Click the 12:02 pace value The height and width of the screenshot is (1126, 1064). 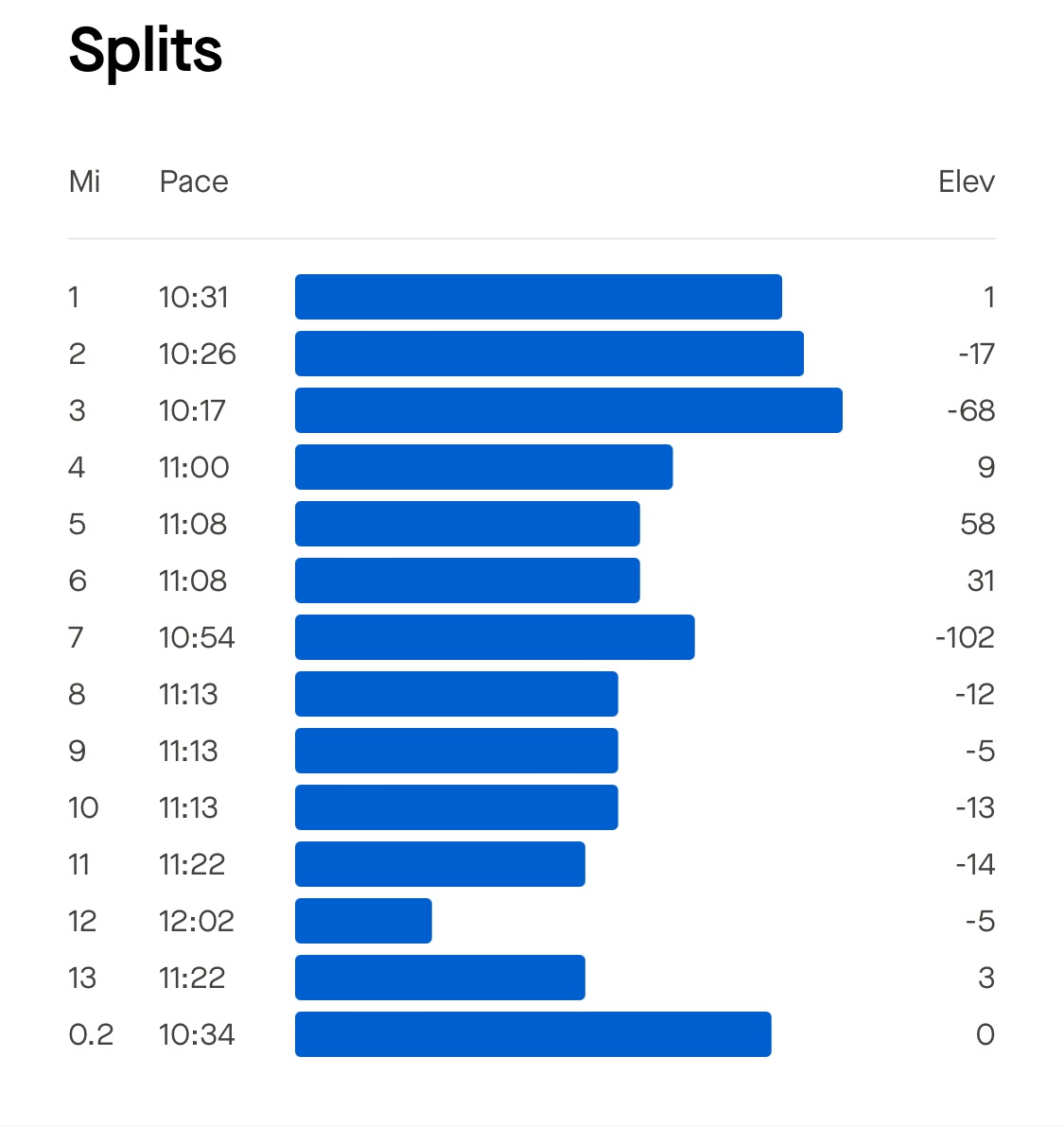(197, 921)
